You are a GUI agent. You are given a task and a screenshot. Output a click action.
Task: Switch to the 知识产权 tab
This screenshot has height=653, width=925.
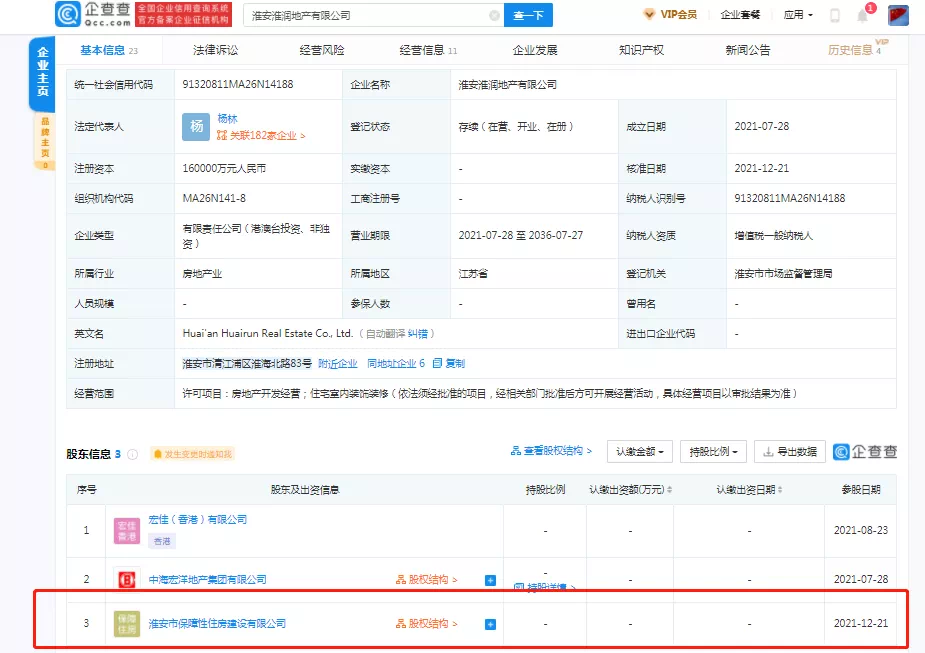click(641, 50)
